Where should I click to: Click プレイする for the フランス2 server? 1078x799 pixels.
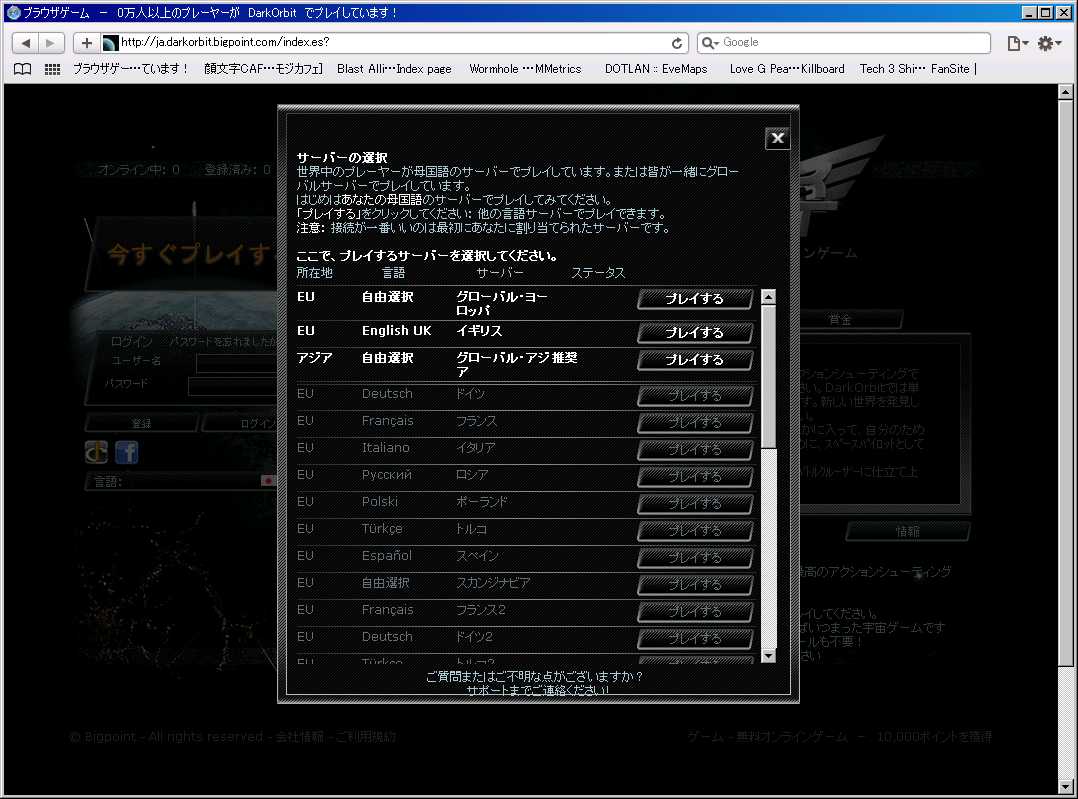coord(694,611)
